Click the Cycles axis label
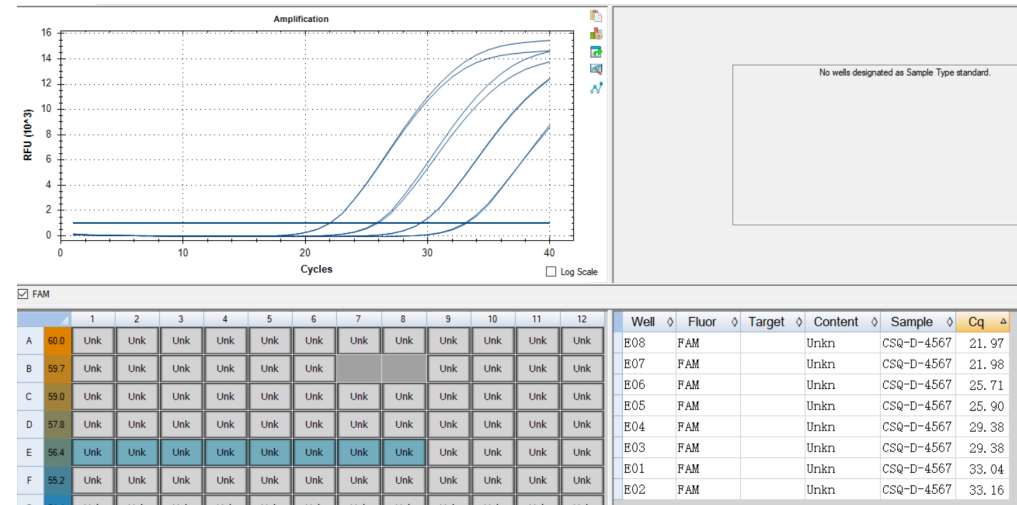This screenshot has width=1017, height=505. [x=317, y=269]
